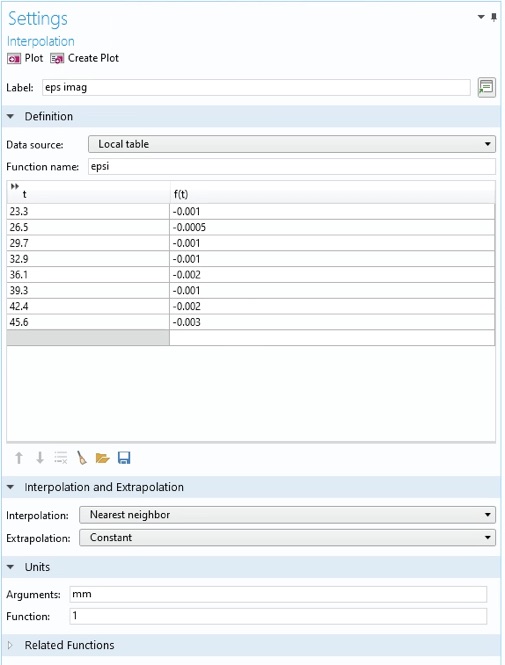
Task: Collapse the Interpolation and Extrapolation section
Action: [x=11, y=487]
